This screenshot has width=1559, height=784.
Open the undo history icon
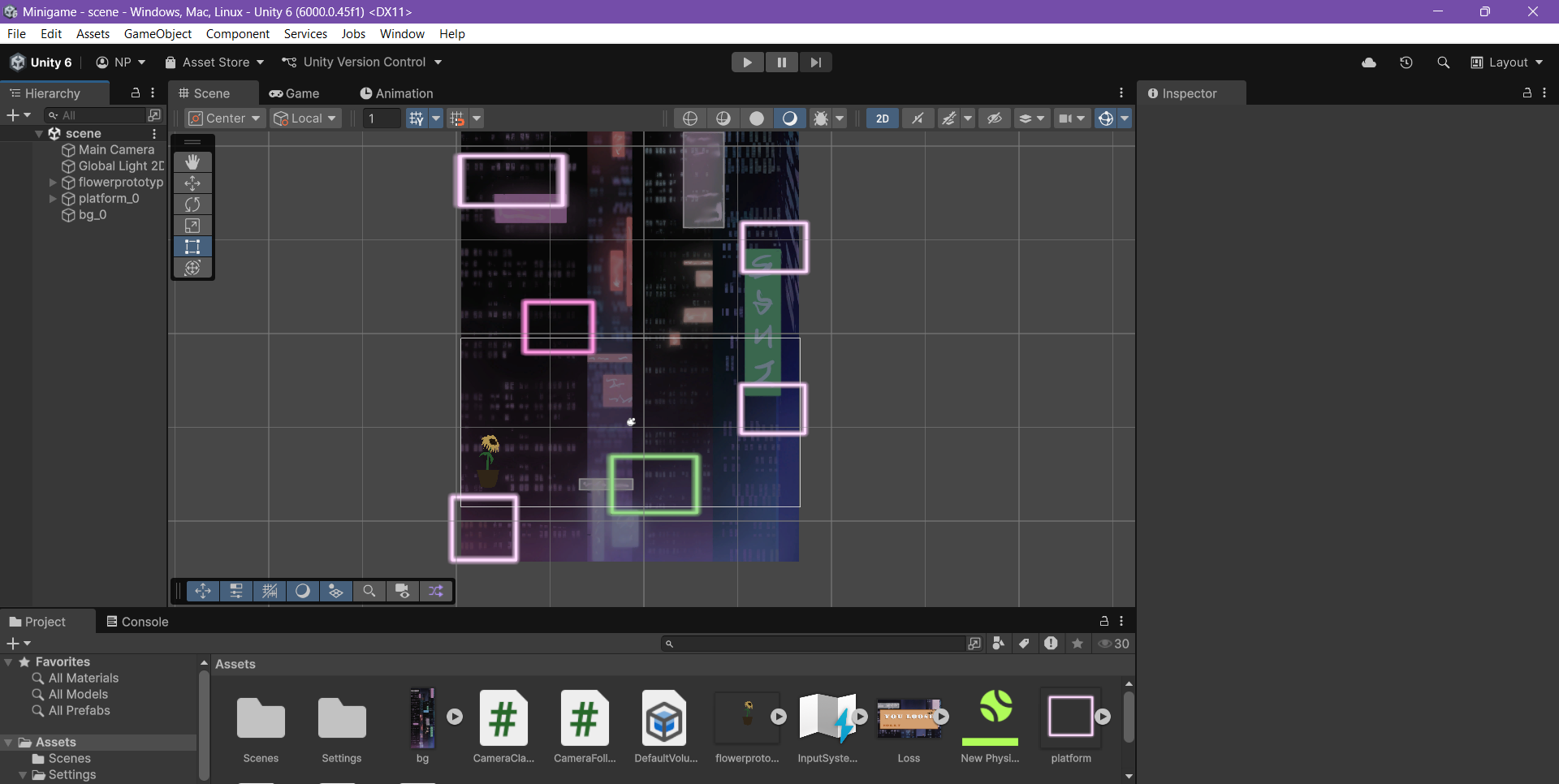1406,62
